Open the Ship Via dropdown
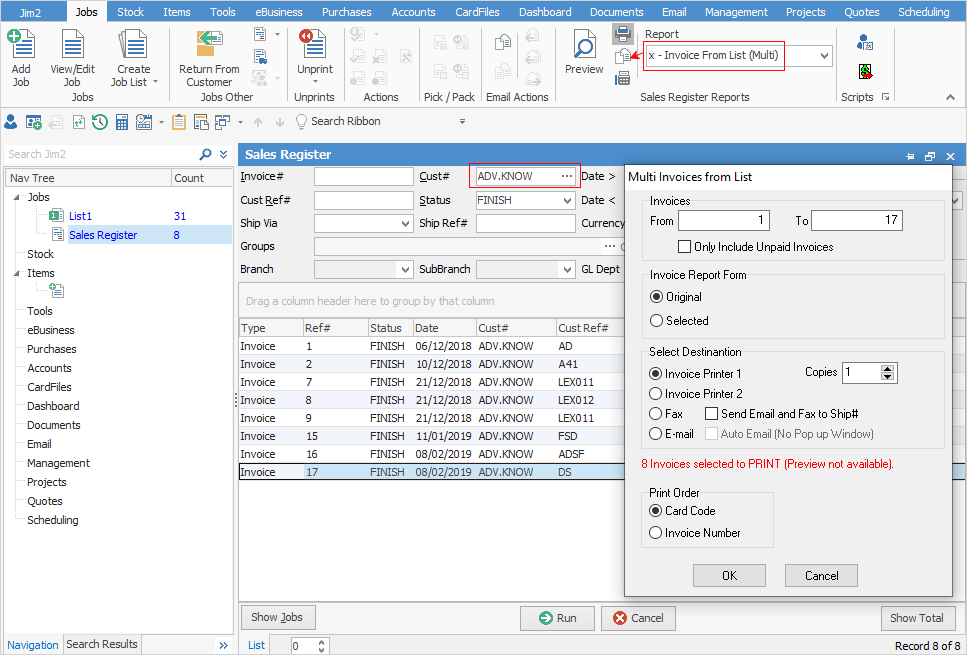 [x=405, y=223]
